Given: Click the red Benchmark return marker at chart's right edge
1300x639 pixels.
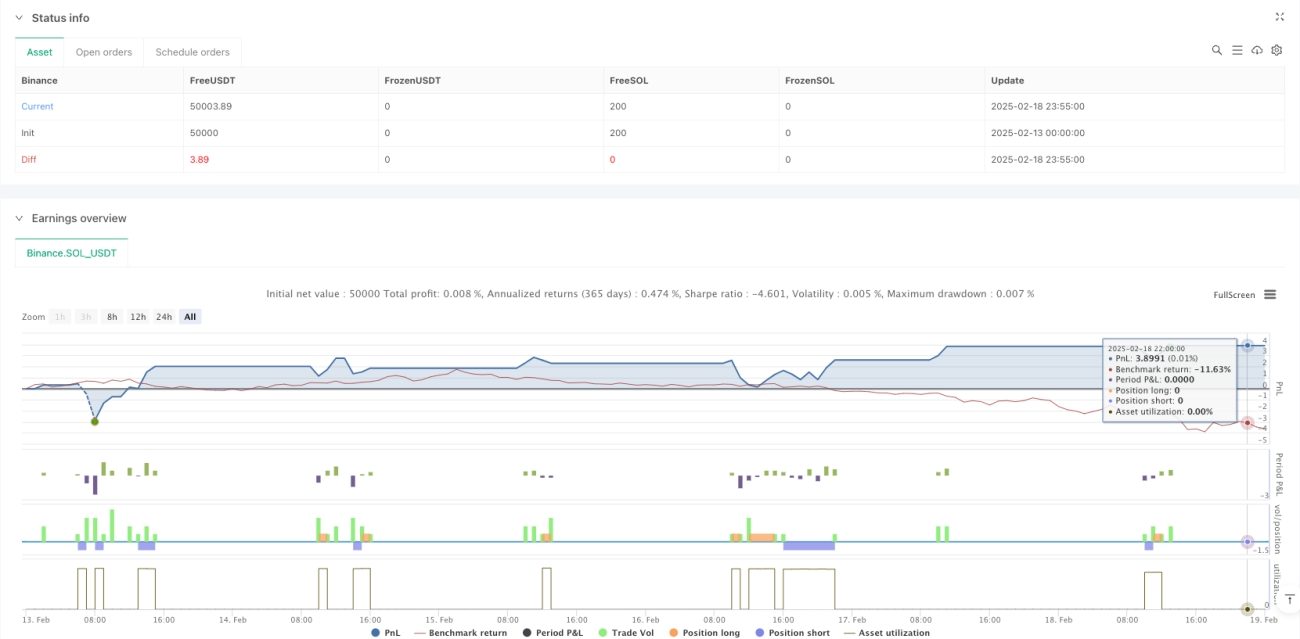Looking at the screenshot, I should [x=1248, y=423].
